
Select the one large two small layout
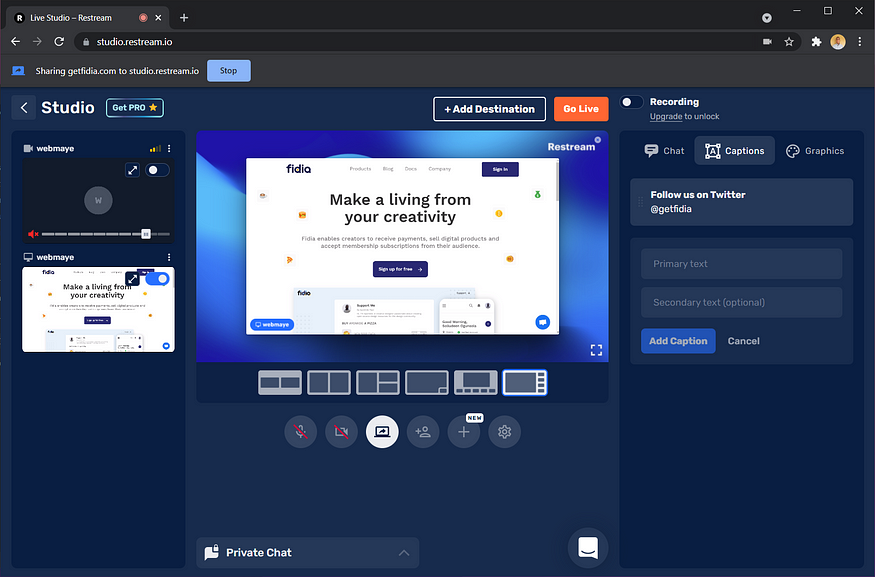378,383
